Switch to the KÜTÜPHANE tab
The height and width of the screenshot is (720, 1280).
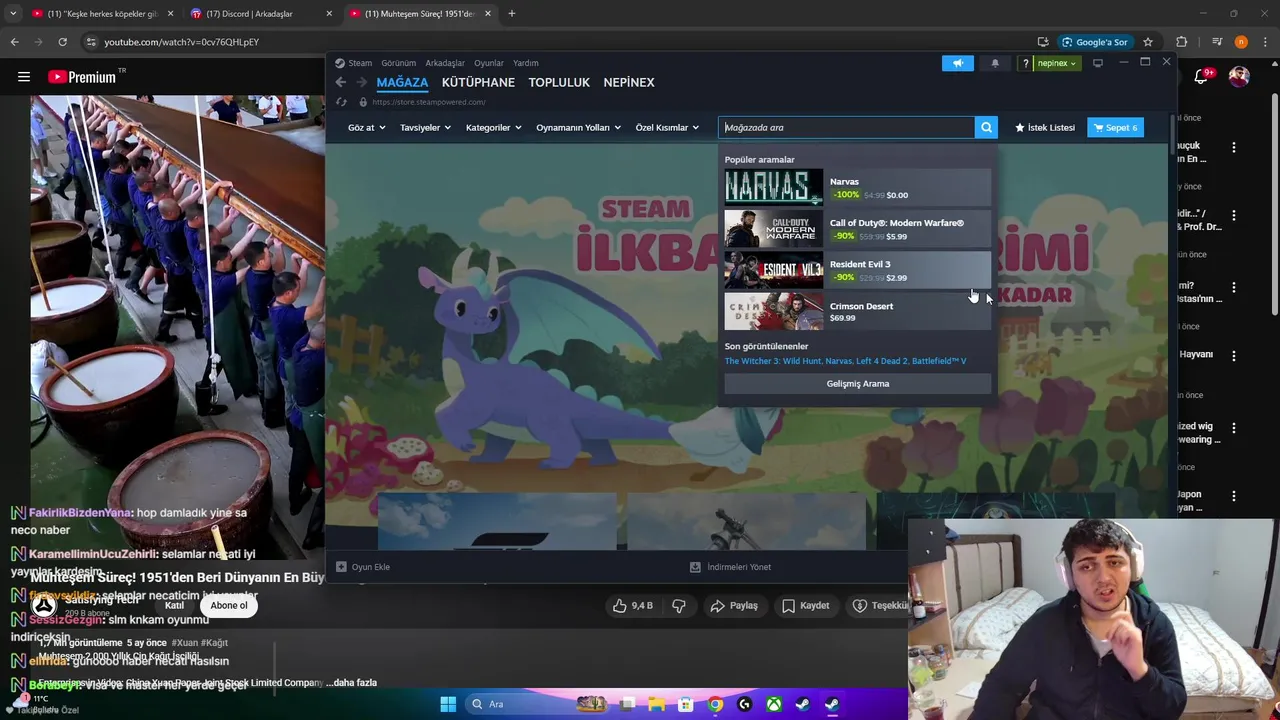478,82
